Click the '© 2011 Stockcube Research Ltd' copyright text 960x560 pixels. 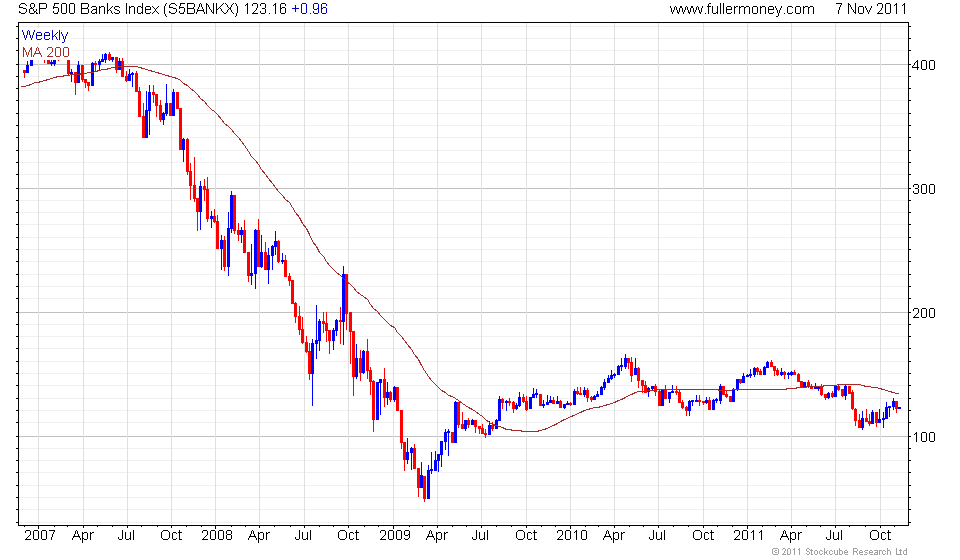point(839,552)
